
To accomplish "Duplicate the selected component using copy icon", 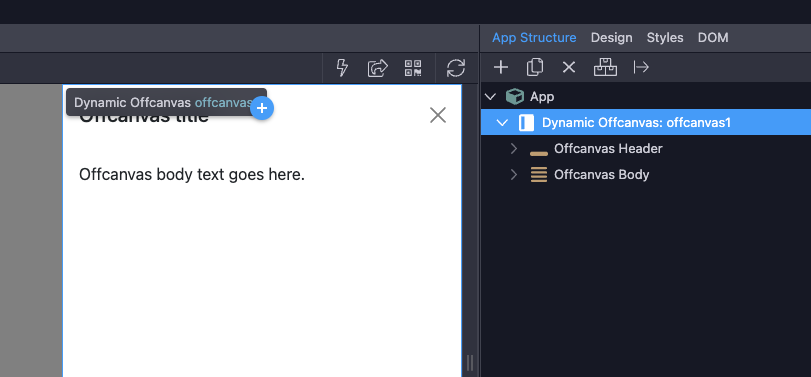I will (535, 67).
